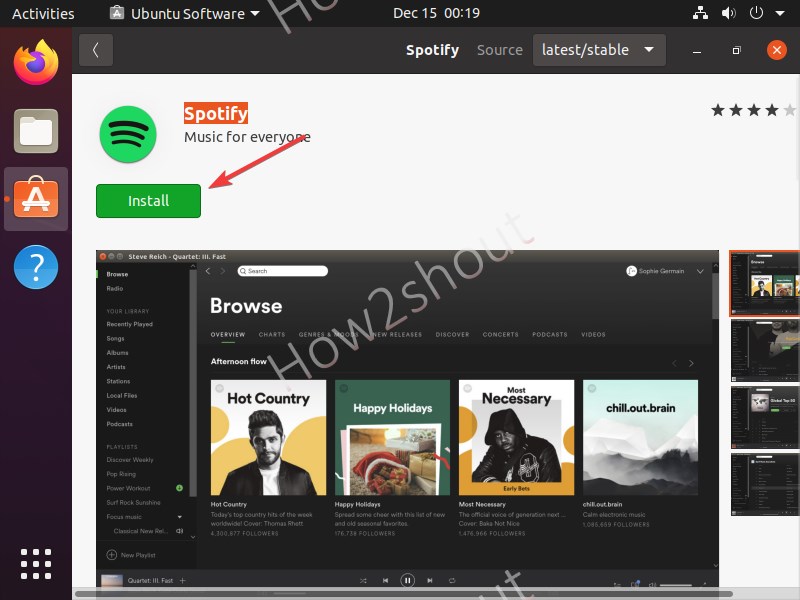The height and width of the screenshot is (600, 800).
Task: Click the network status icon
Action: pos(700,13)
